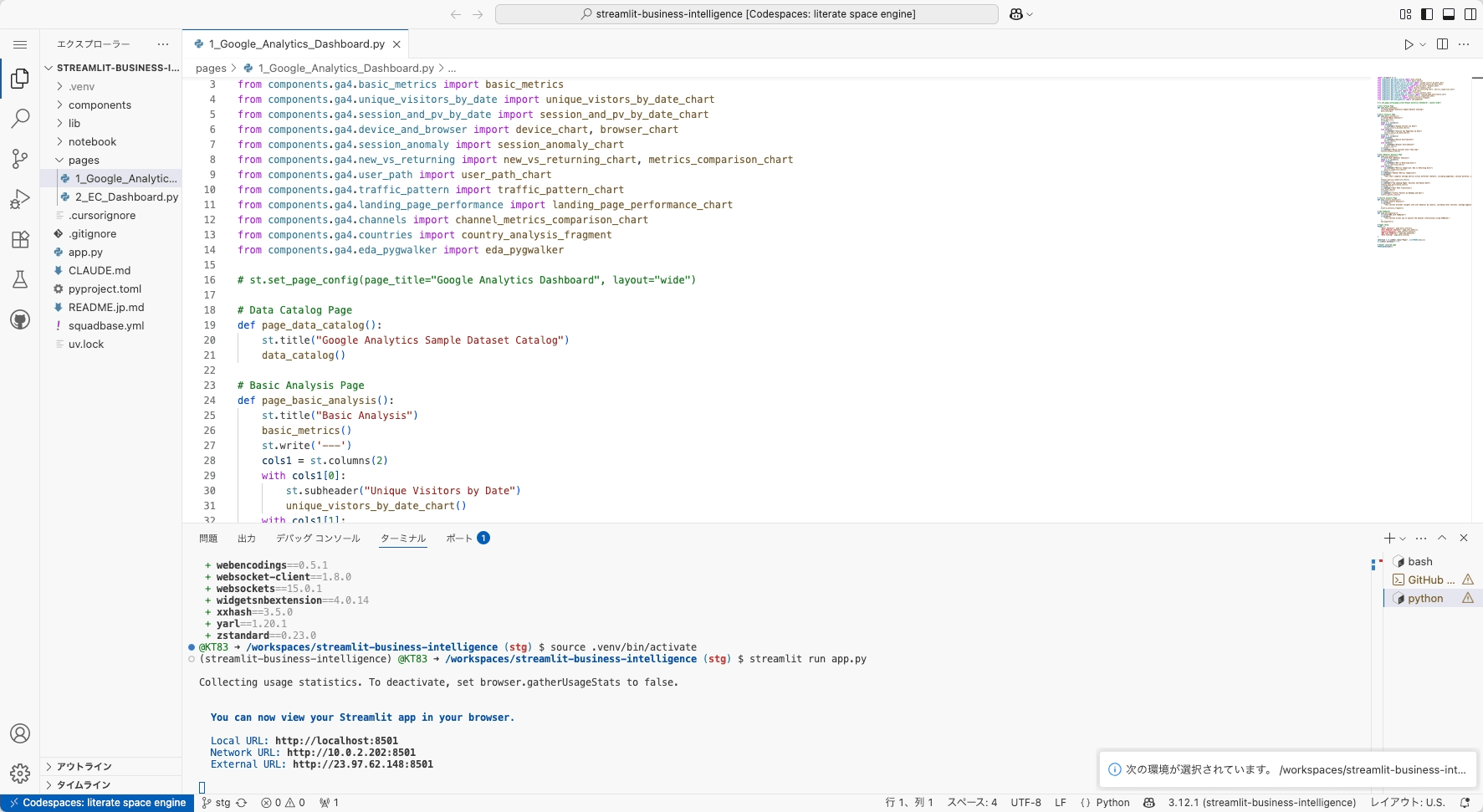The width and height of the screenshot is (1483, 812).
Task: Open the branch picker from stg status item
Action: point(217,803)
